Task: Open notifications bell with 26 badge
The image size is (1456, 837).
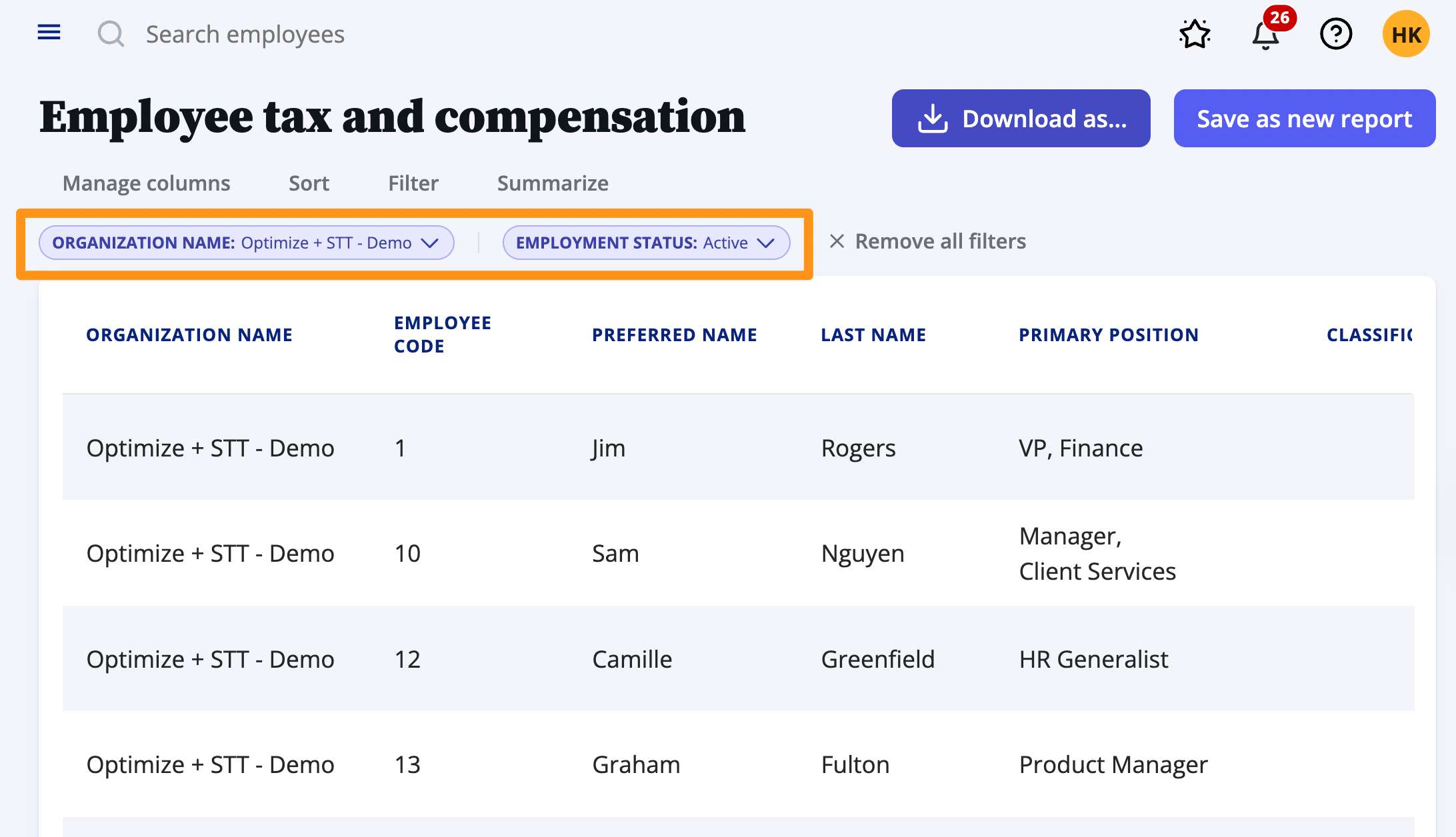Action: tap(1267, 34)
